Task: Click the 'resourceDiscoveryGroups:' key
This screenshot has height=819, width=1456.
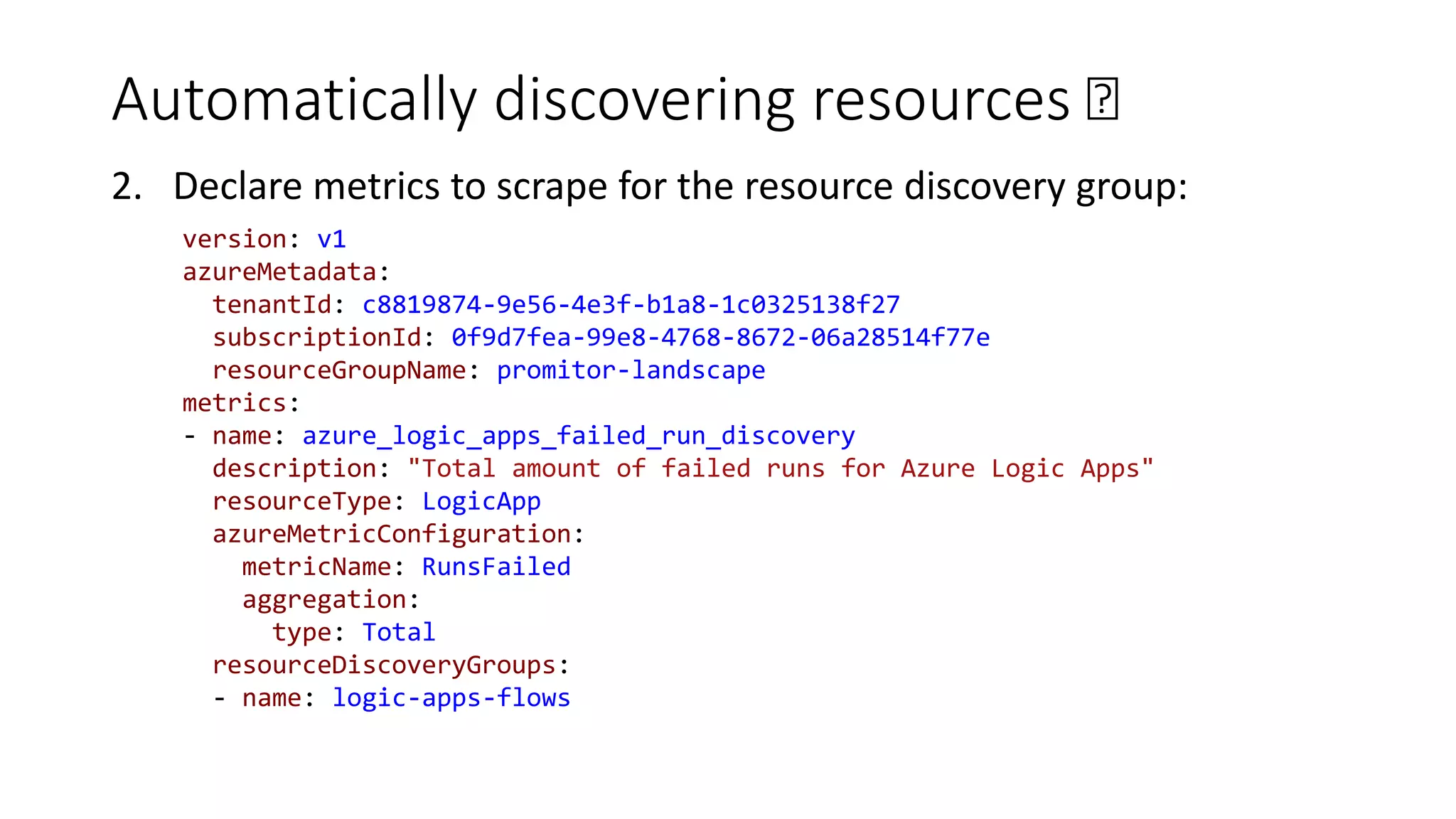Action: tap(391, 665)
